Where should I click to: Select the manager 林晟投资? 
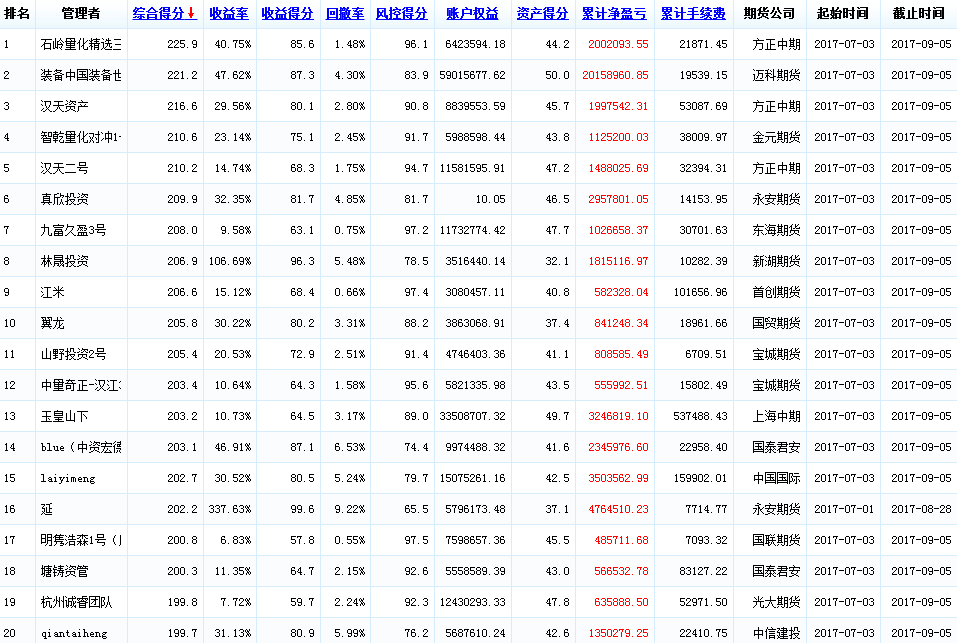65,261
